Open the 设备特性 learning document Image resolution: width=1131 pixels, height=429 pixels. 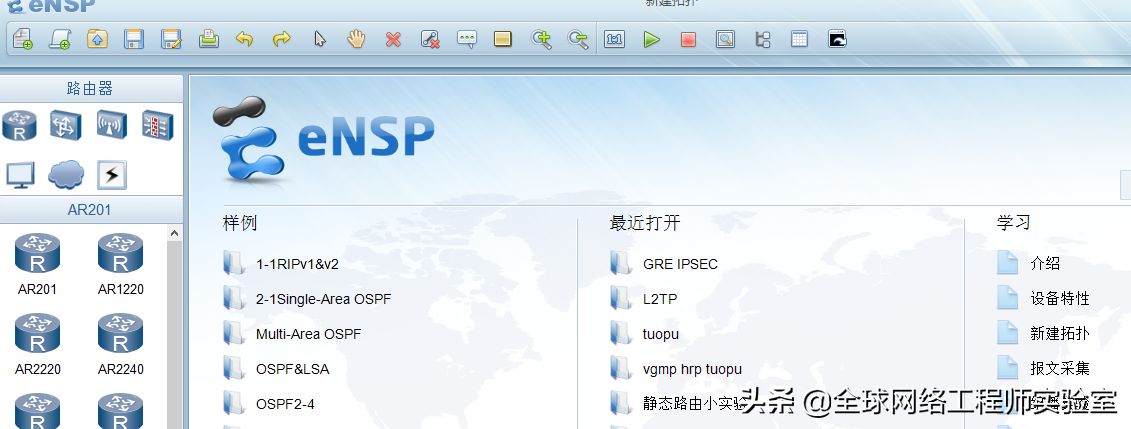coord(1059,299)
